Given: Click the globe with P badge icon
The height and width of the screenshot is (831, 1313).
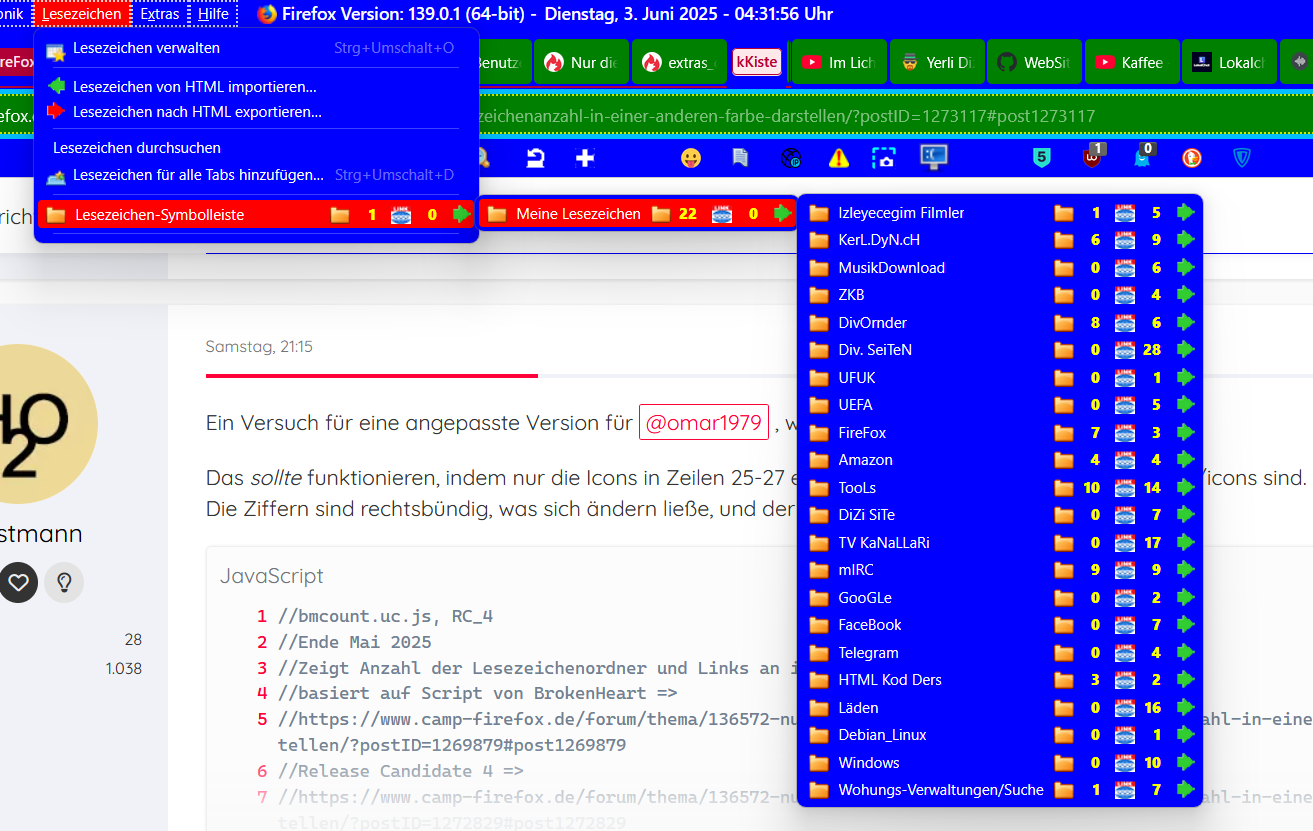Looking at the screenshot, I should tap(790, 158).
